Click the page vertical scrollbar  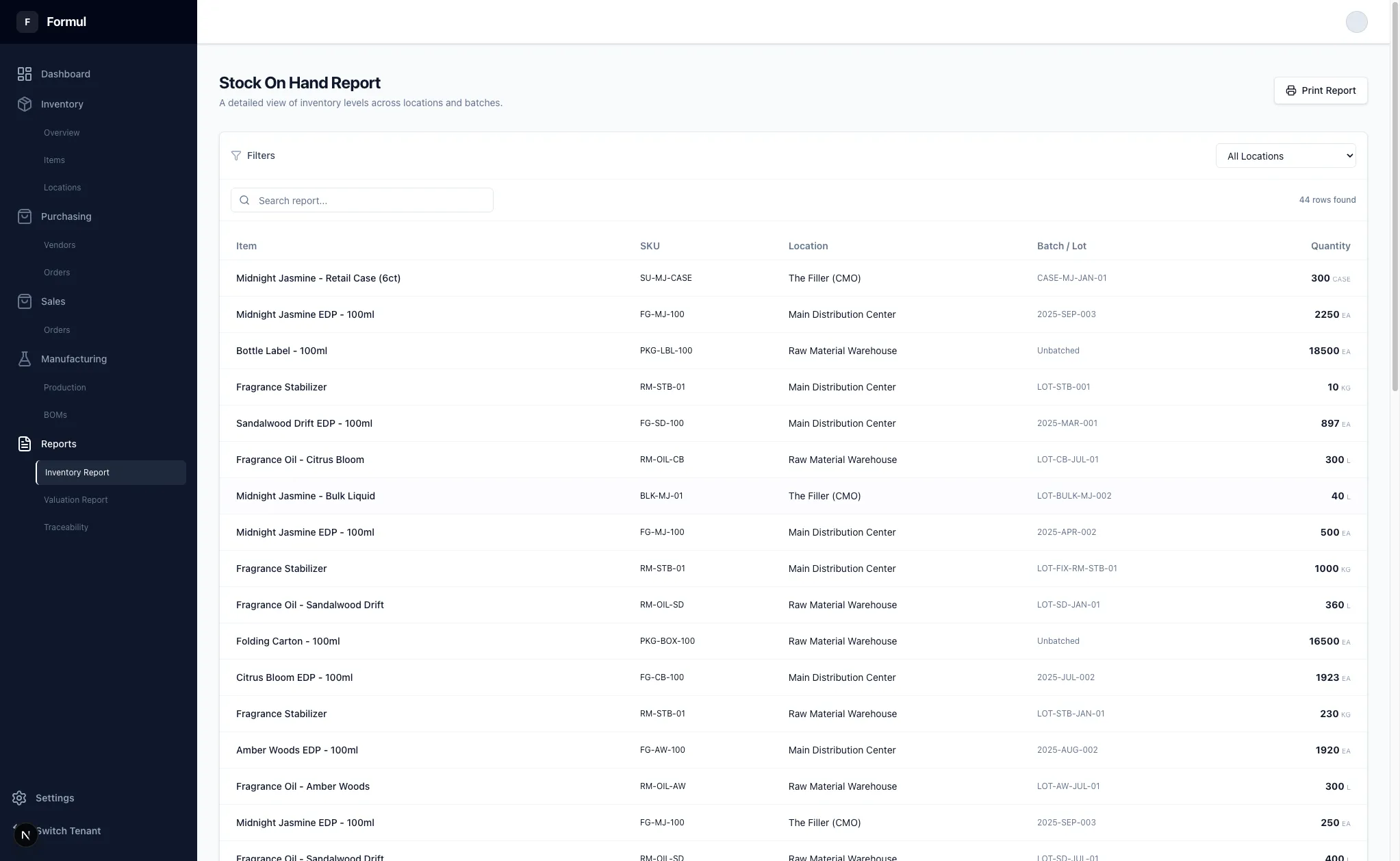coord(1395,199)
